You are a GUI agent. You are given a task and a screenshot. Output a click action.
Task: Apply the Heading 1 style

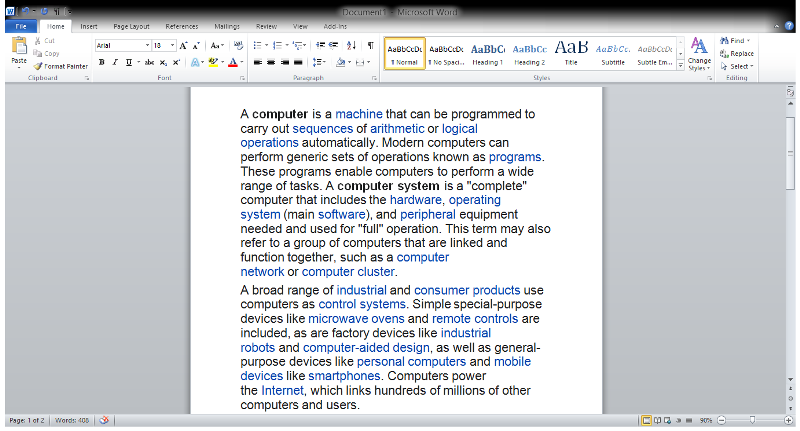pyautogui.click(x=487, y=54)
